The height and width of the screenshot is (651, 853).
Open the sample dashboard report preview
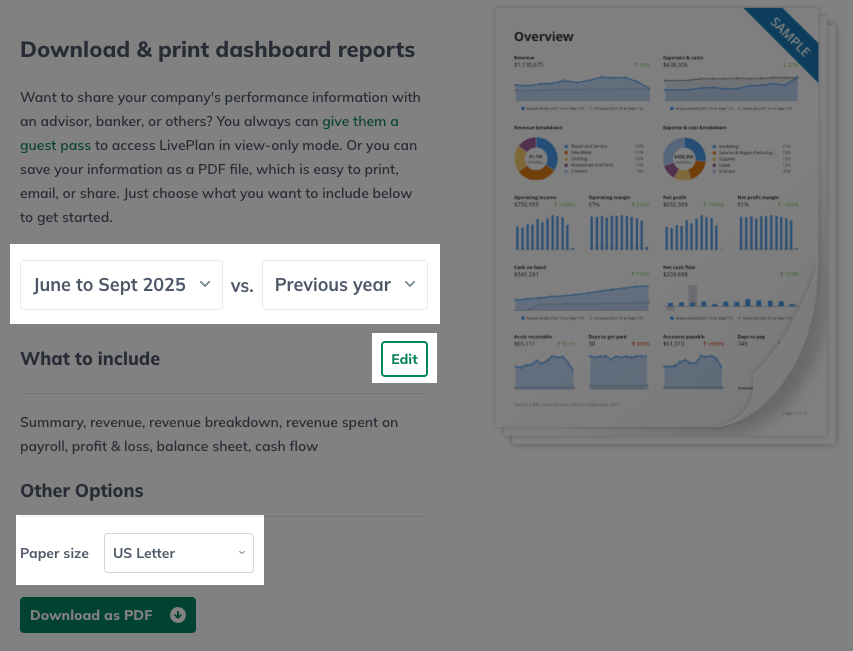pos(660,220)
